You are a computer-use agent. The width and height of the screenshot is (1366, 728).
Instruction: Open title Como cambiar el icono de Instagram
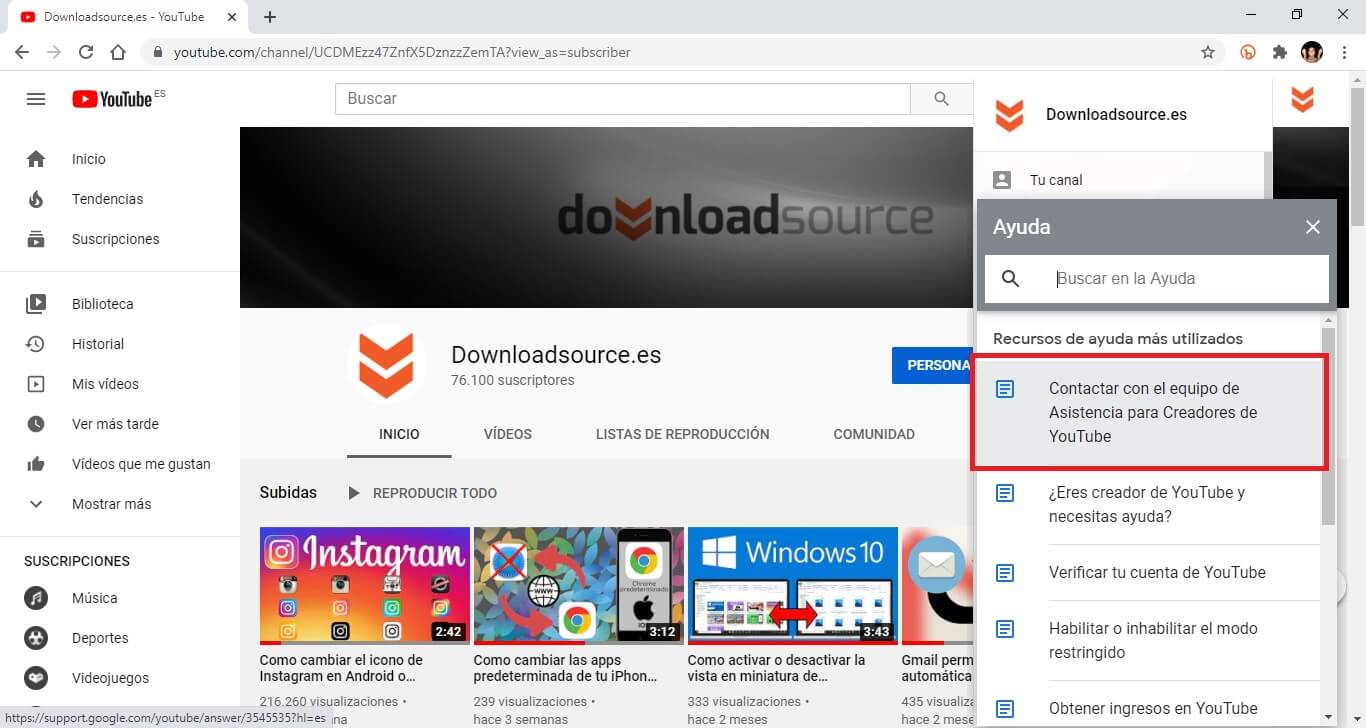[x=341, y=668]
